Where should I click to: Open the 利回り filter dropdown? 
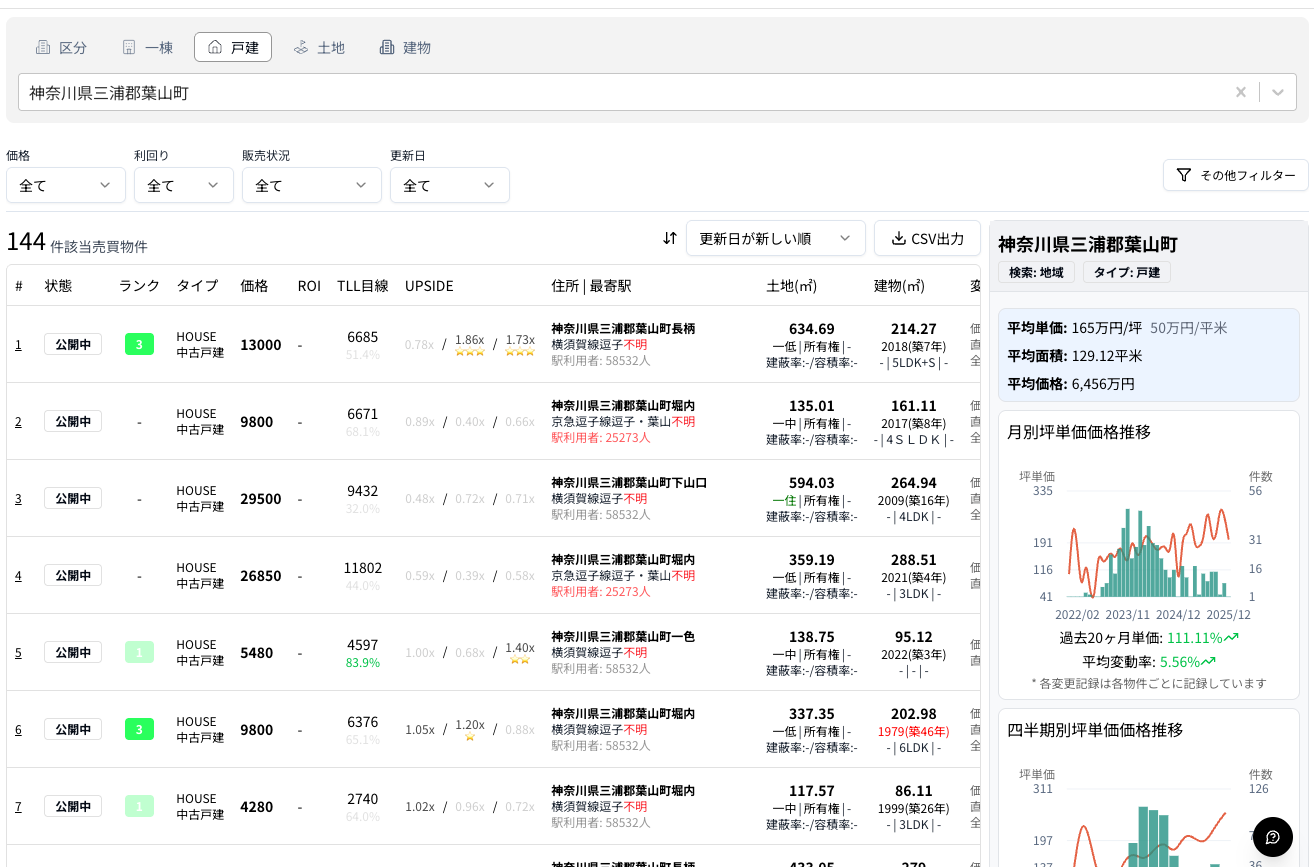(x=184, y=185)
